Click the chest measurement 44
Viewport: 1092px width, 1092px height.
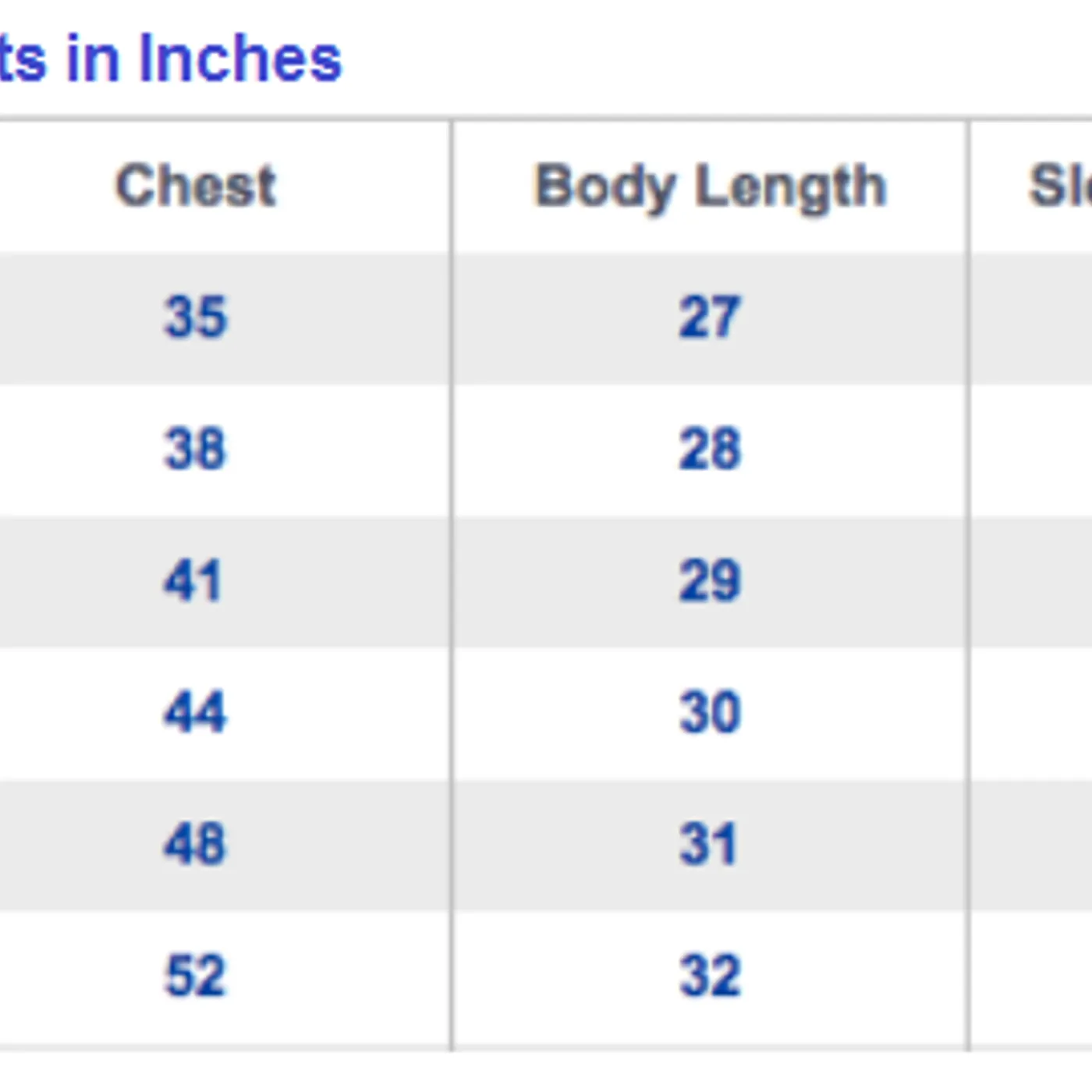tap(196, 712)
